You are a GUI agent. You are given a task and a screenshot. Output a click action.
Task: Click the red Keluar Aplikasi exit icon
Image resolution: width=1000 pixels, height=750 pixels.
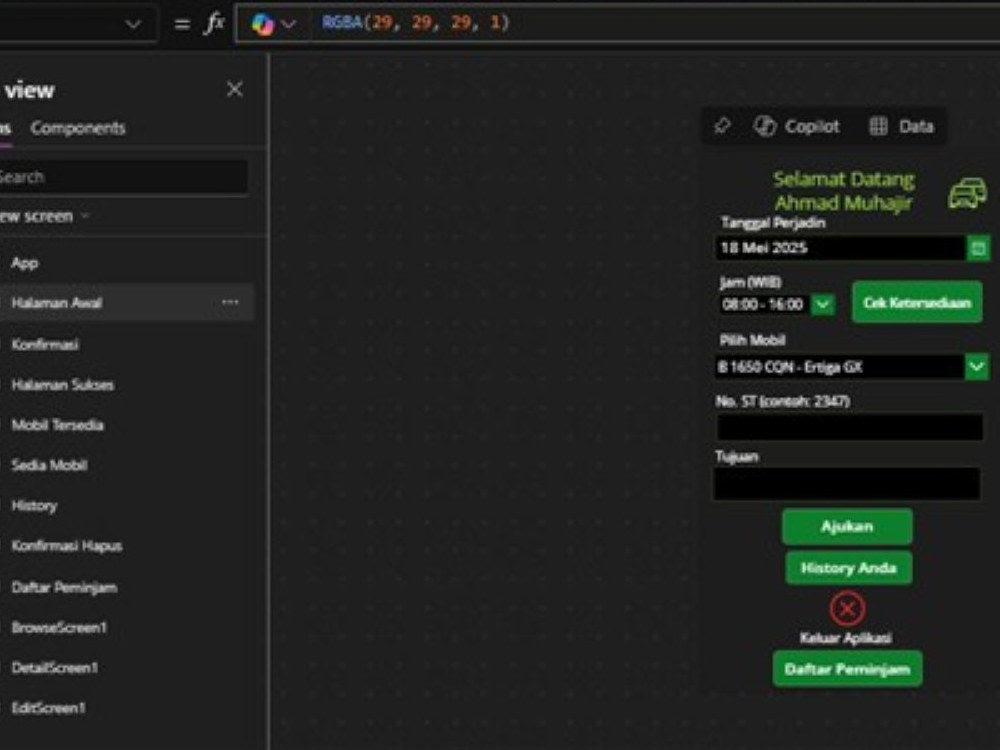[847, 608]
